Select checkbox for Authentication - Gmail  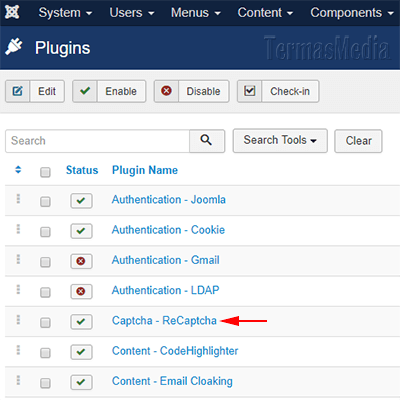tap(45, 262)
